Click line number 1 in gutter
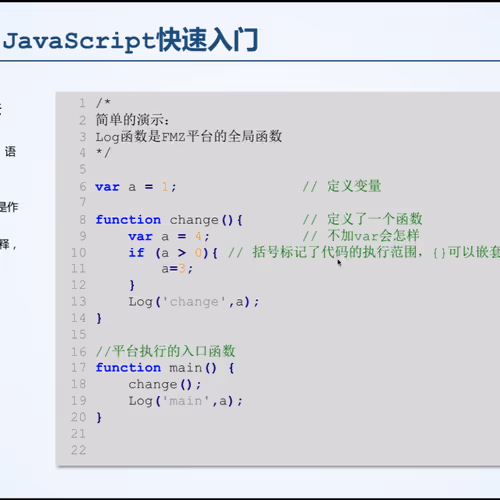Screen dimensions: 500x500 [82, 103]
